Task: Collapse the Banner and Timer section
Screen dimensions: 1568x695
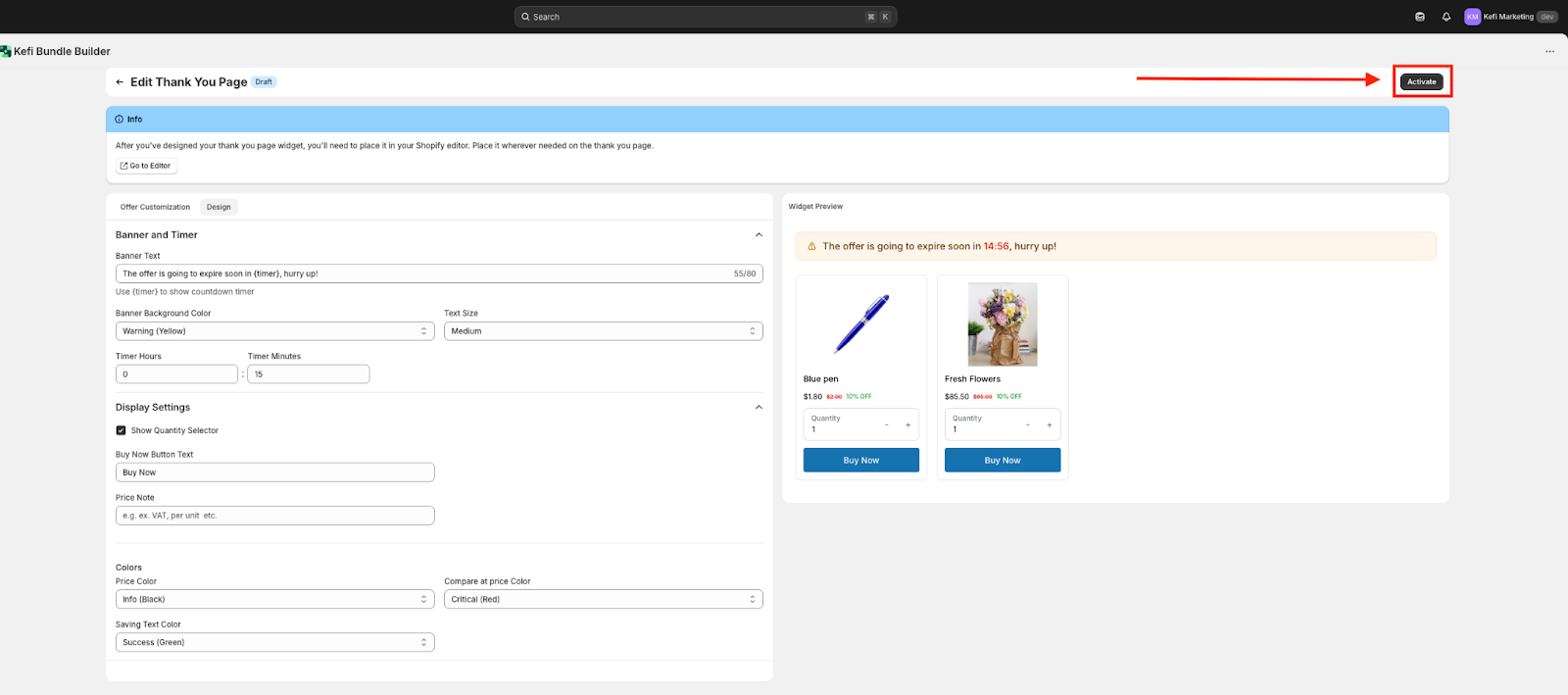Action: [759, 235]
